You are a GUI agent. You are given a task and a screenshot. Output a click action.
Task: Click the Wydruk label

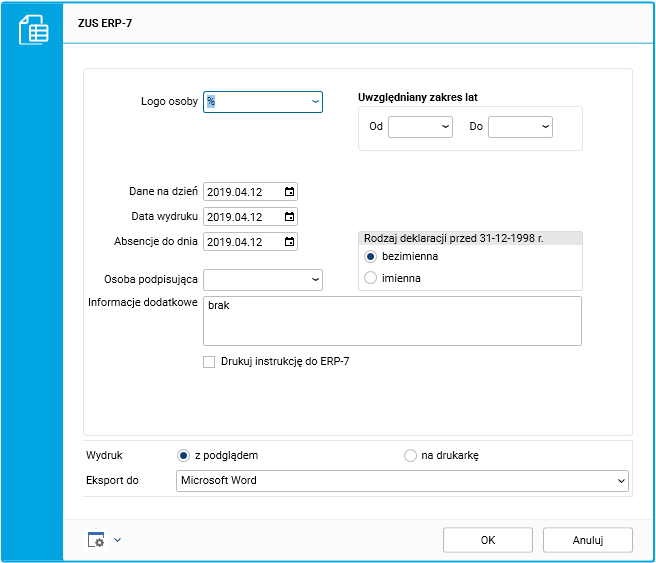[x=104, y=455]
